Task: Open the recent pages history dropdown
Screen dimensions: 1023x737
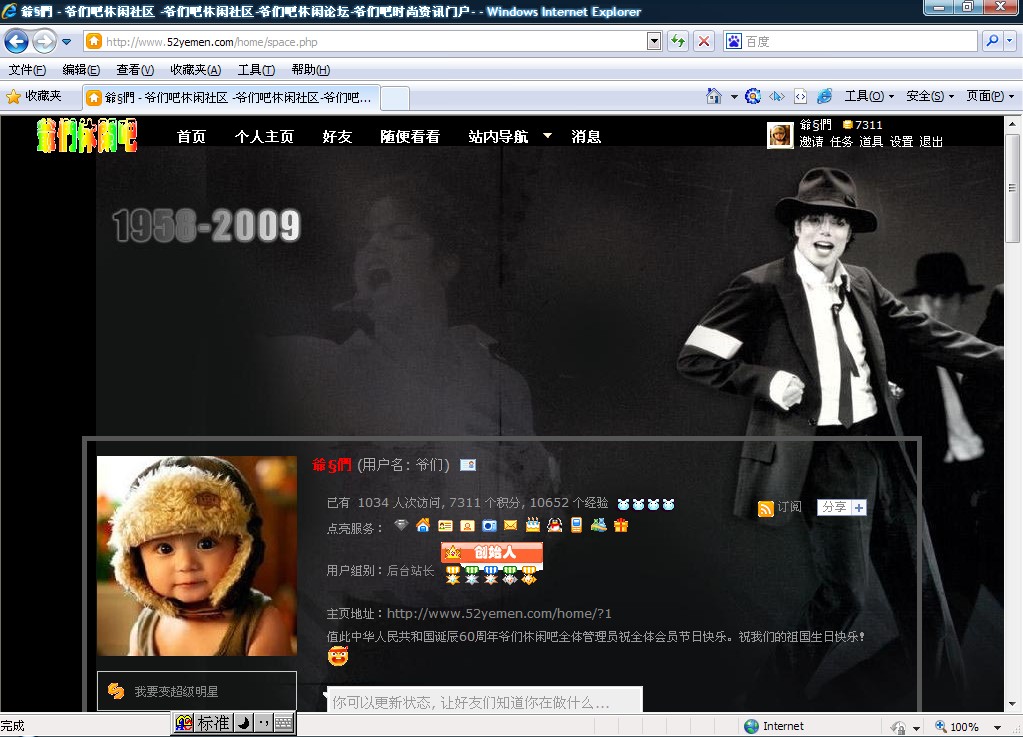Action: click(67, 42)
